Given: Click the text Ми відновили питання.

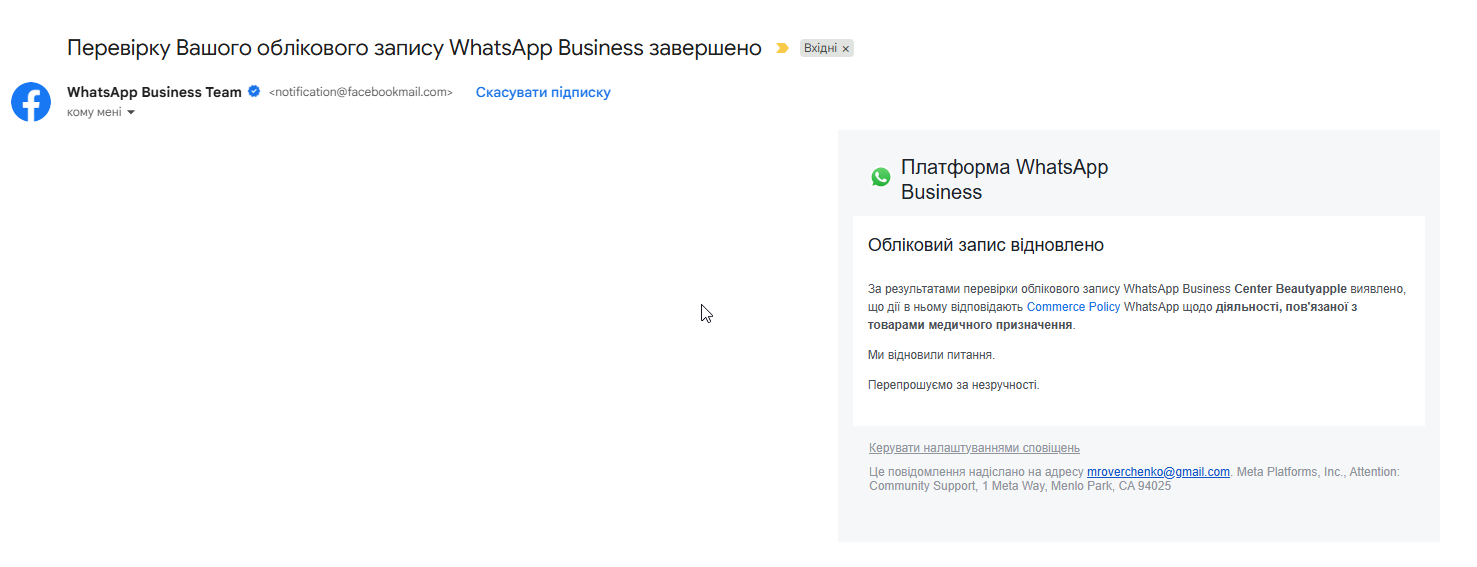Looking at the screenshot, I should [x=932, y=355].
